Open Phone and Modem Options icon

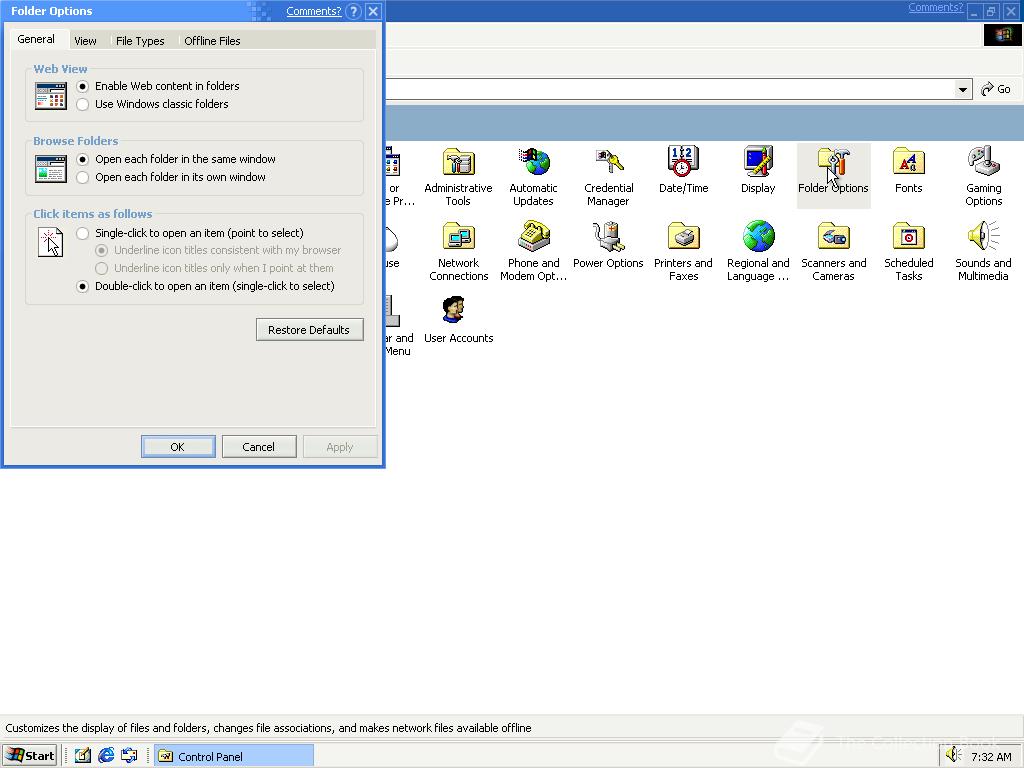[x=534, y=251]
